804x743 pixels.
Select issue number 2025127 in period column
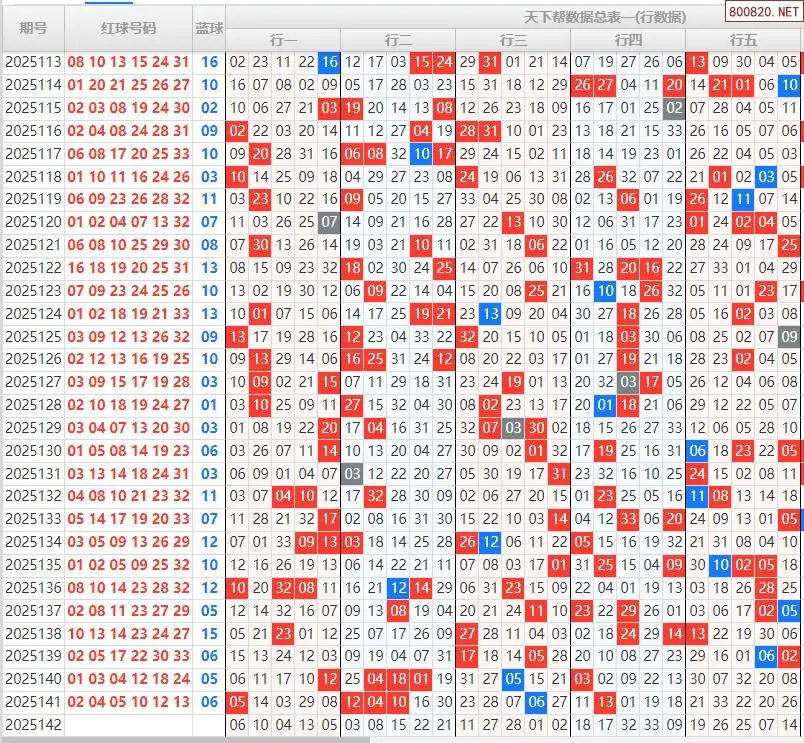tap(33, 382)
